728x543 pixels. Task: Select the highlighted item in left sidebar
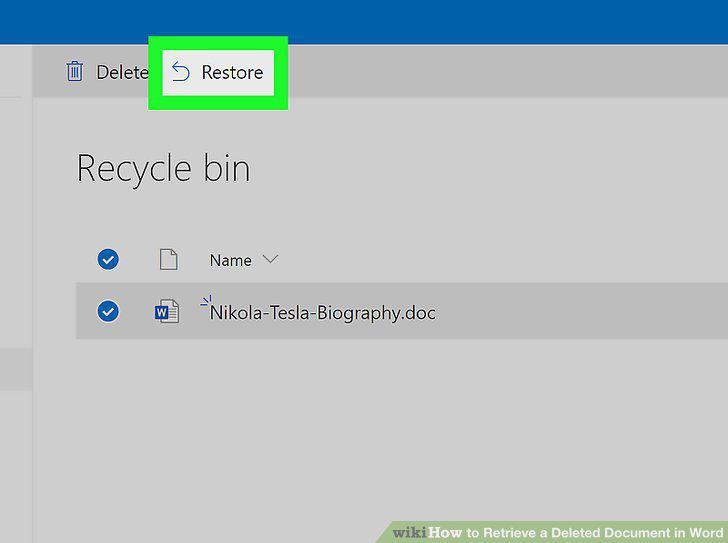(x=16, y=370)
